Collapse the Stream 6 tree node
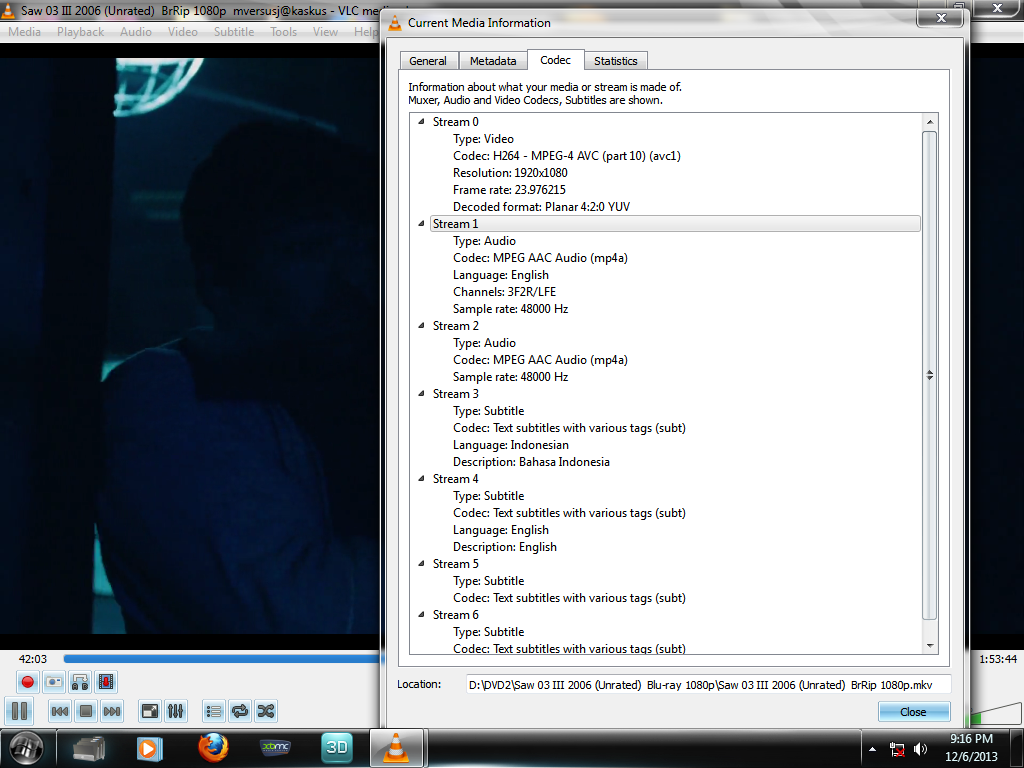 click(421, 614)
